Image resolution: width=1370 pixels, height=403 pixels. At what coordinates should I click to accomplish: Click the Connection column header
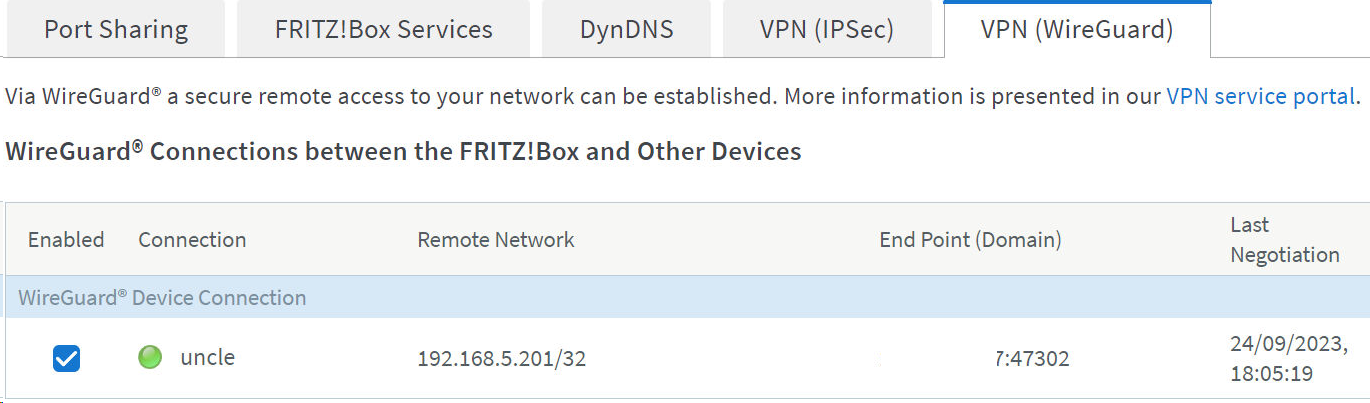point(192,240)
